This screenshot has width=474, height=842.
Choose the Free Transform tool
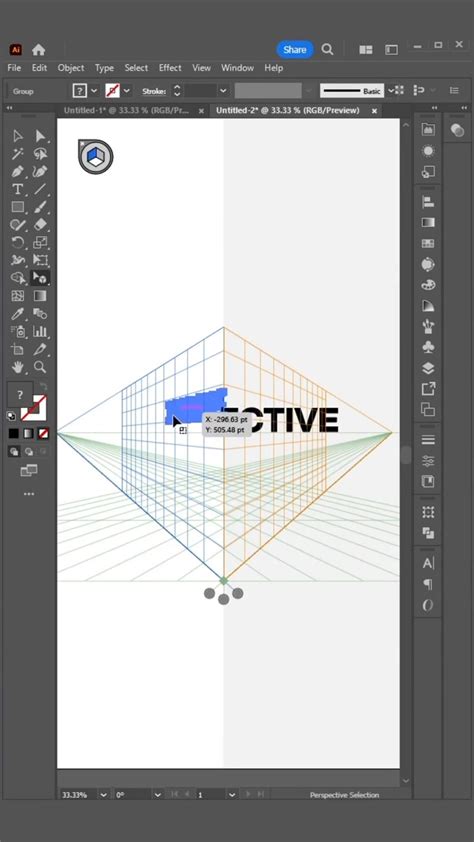(x=40, y=260)
